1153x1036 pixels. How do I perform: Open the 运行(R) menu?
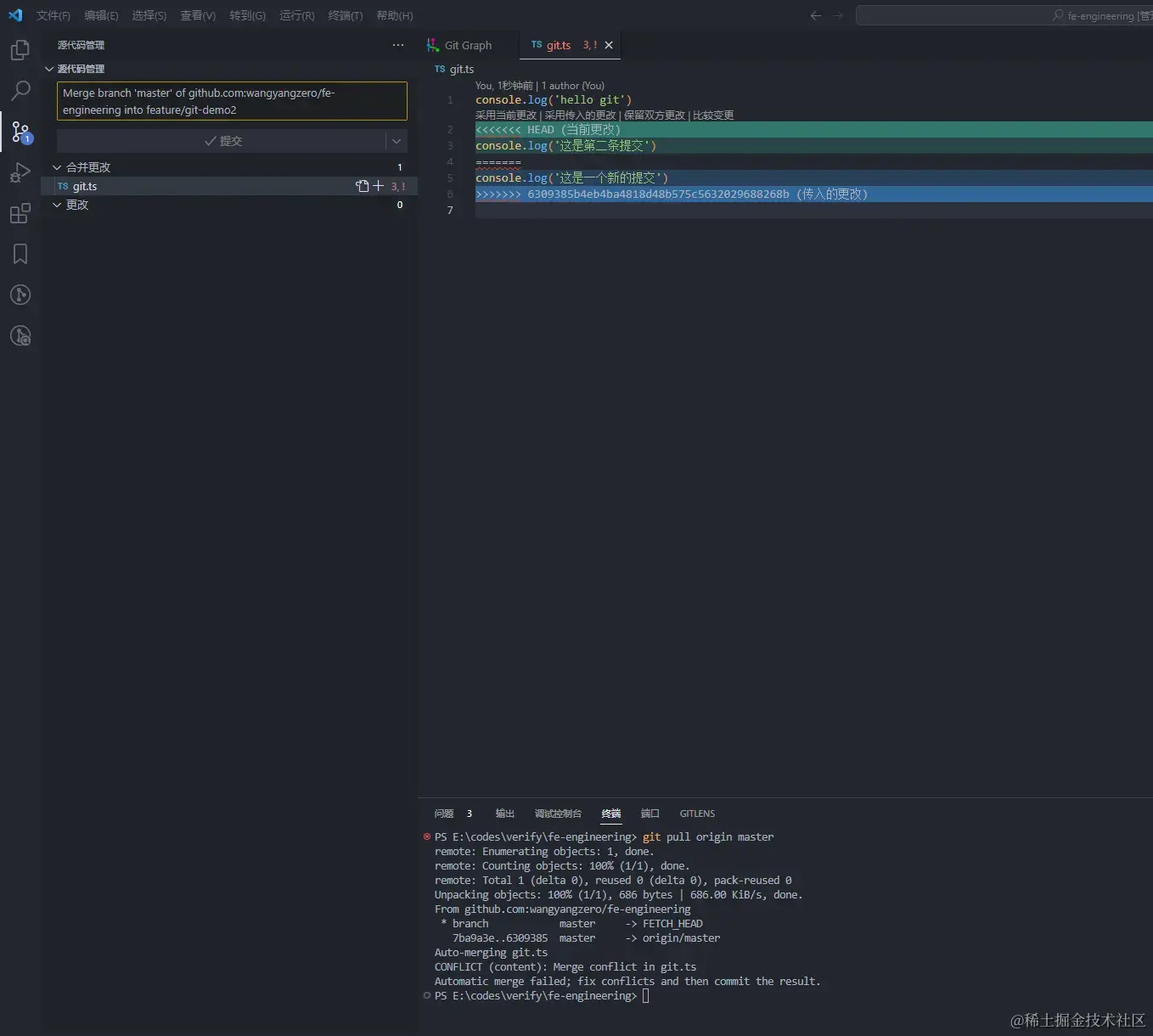[x=296, y=15]
